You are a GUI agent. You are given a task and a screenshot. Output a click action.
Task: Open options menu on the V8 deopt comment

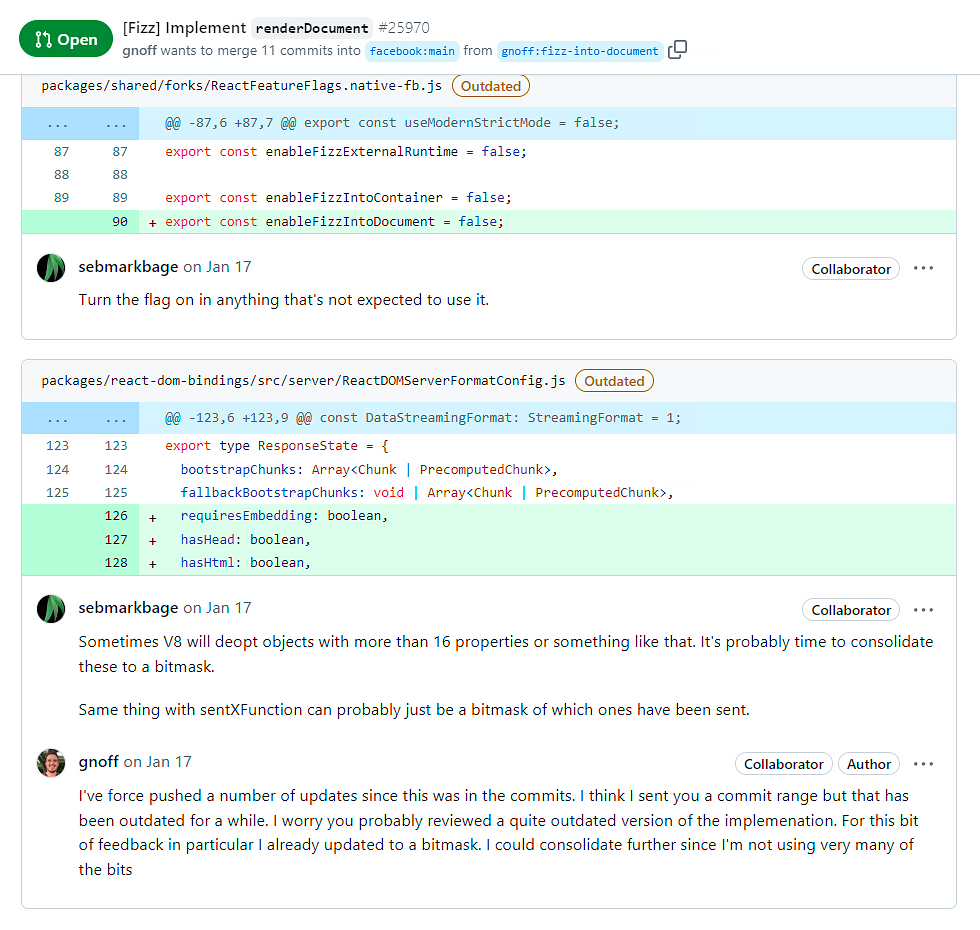point(923,610)
